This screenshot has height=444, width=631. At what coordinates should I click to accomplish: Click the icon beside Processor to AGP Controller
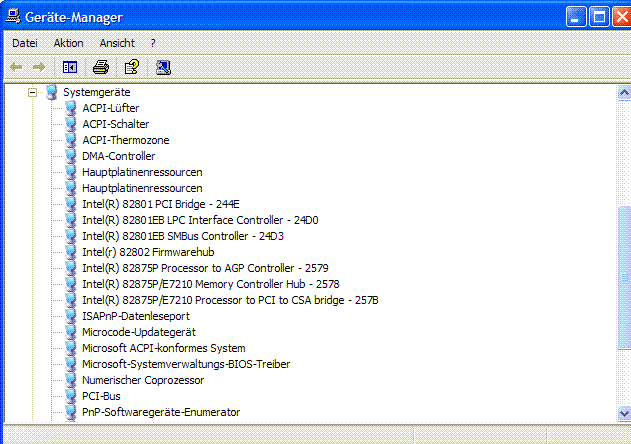point(71,268)
